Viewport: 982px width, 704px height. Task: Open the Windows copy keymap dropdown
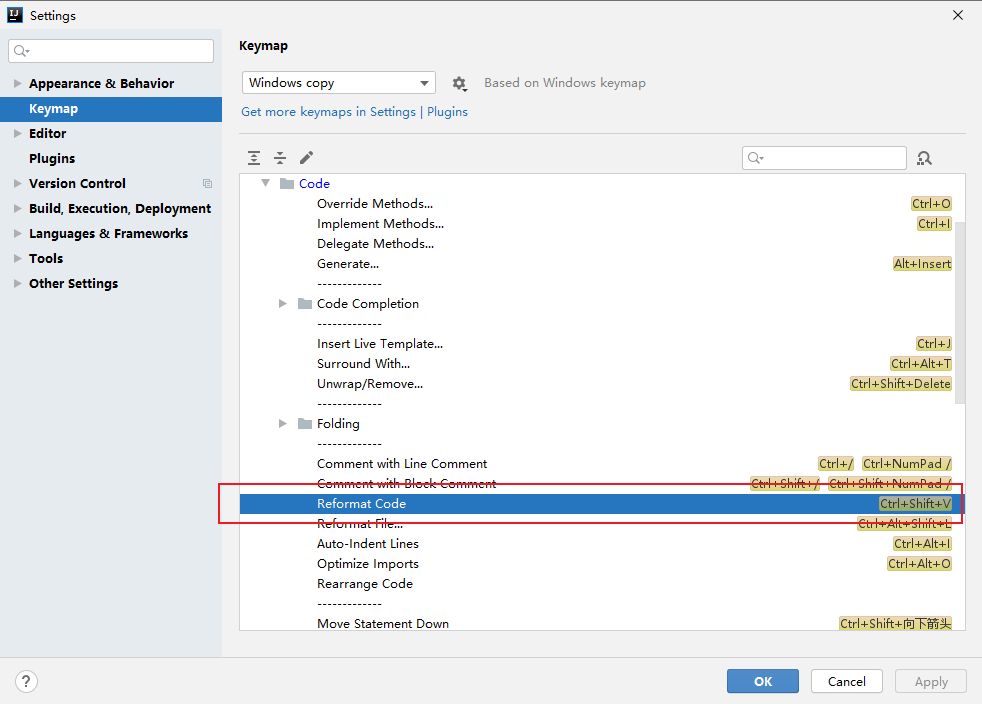pyautogui.click(x=338, y=83)
